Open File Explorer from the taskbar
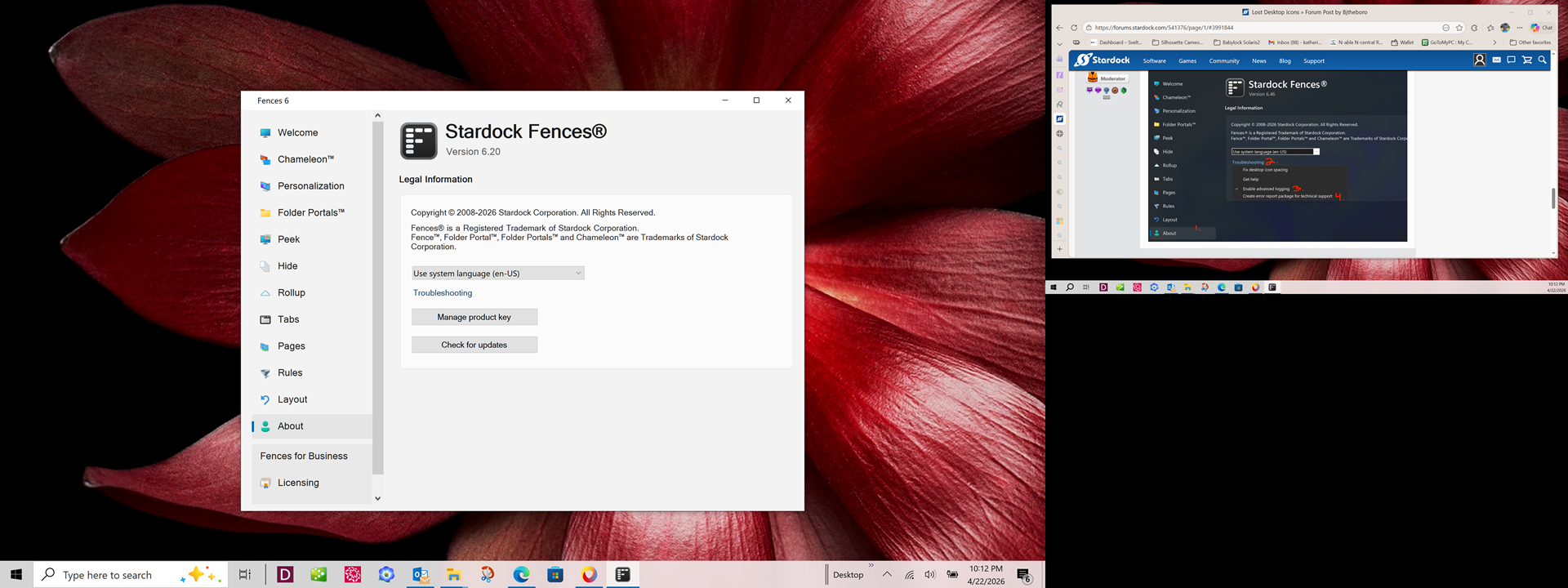Image resolution: width=1568 pixels, height=588 pixels. [x=453, y=575]
